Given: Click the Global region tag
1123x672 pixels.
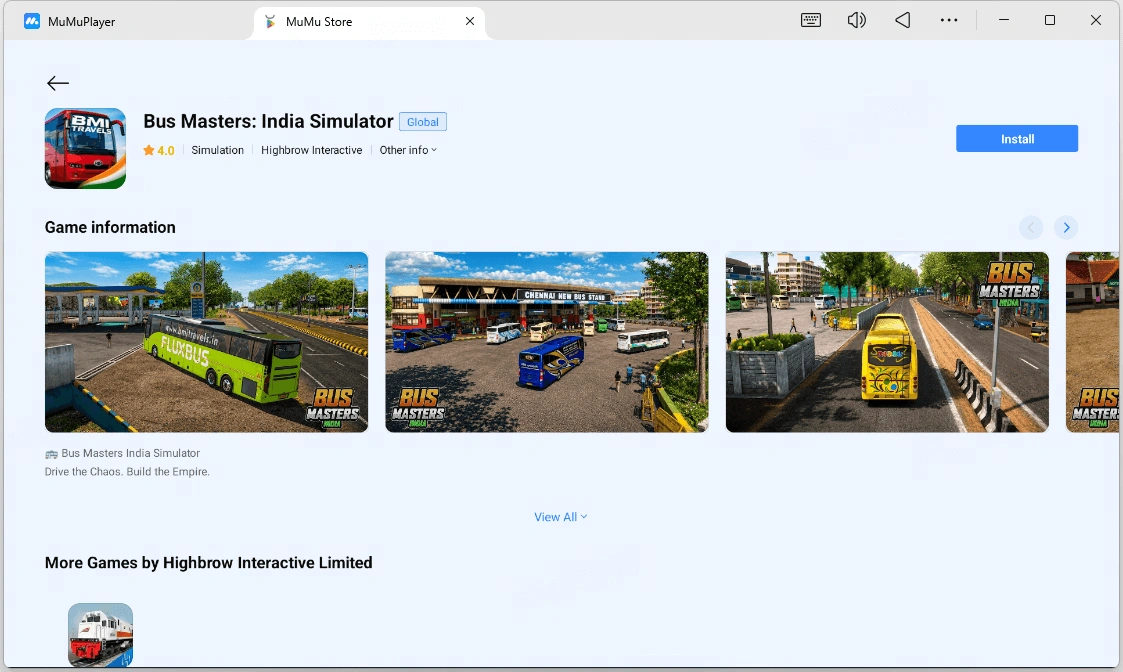Looking at the screenshot, I should 423,122.
